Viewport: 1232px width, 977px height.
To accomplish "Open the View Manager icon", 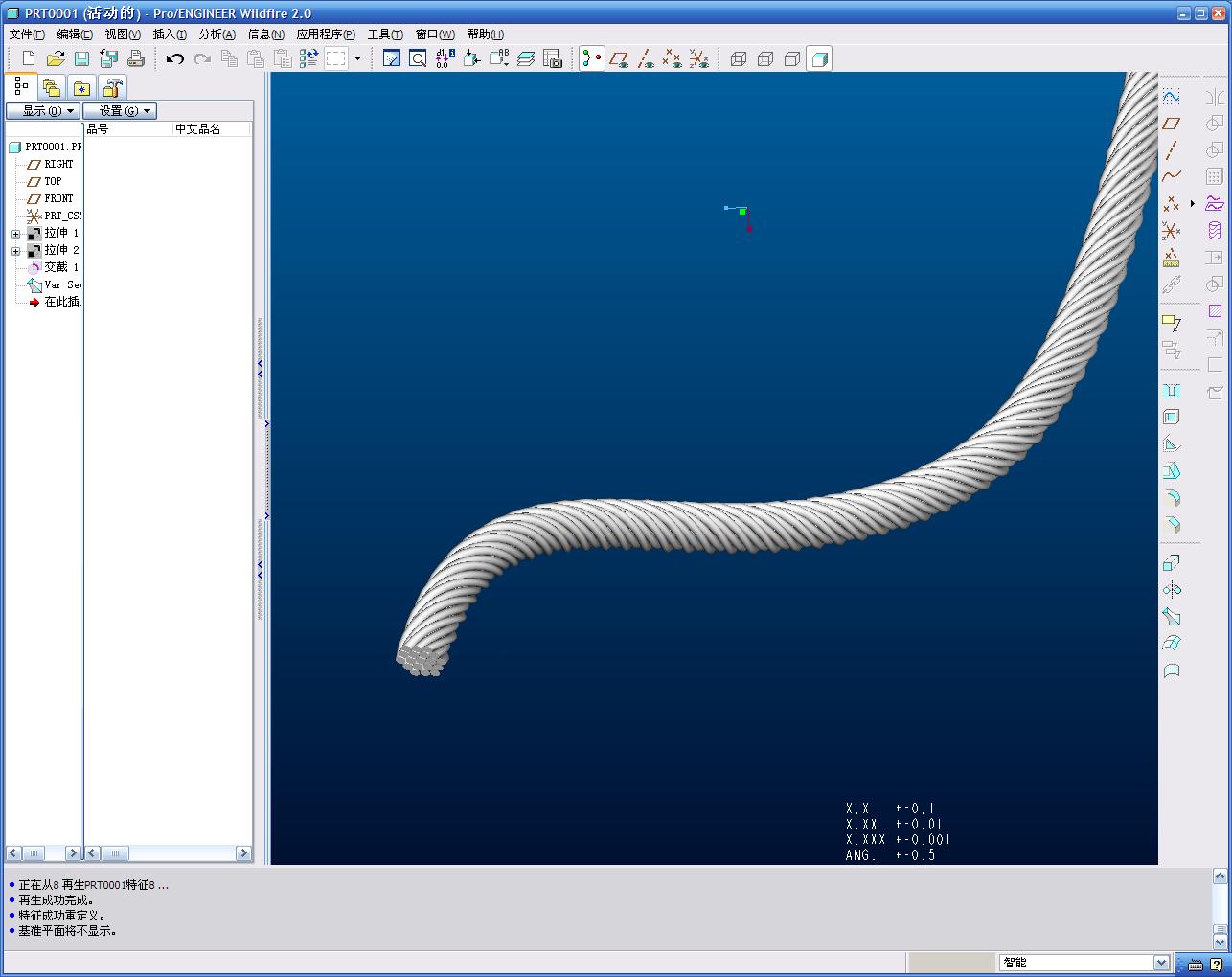I will (553, 58).
